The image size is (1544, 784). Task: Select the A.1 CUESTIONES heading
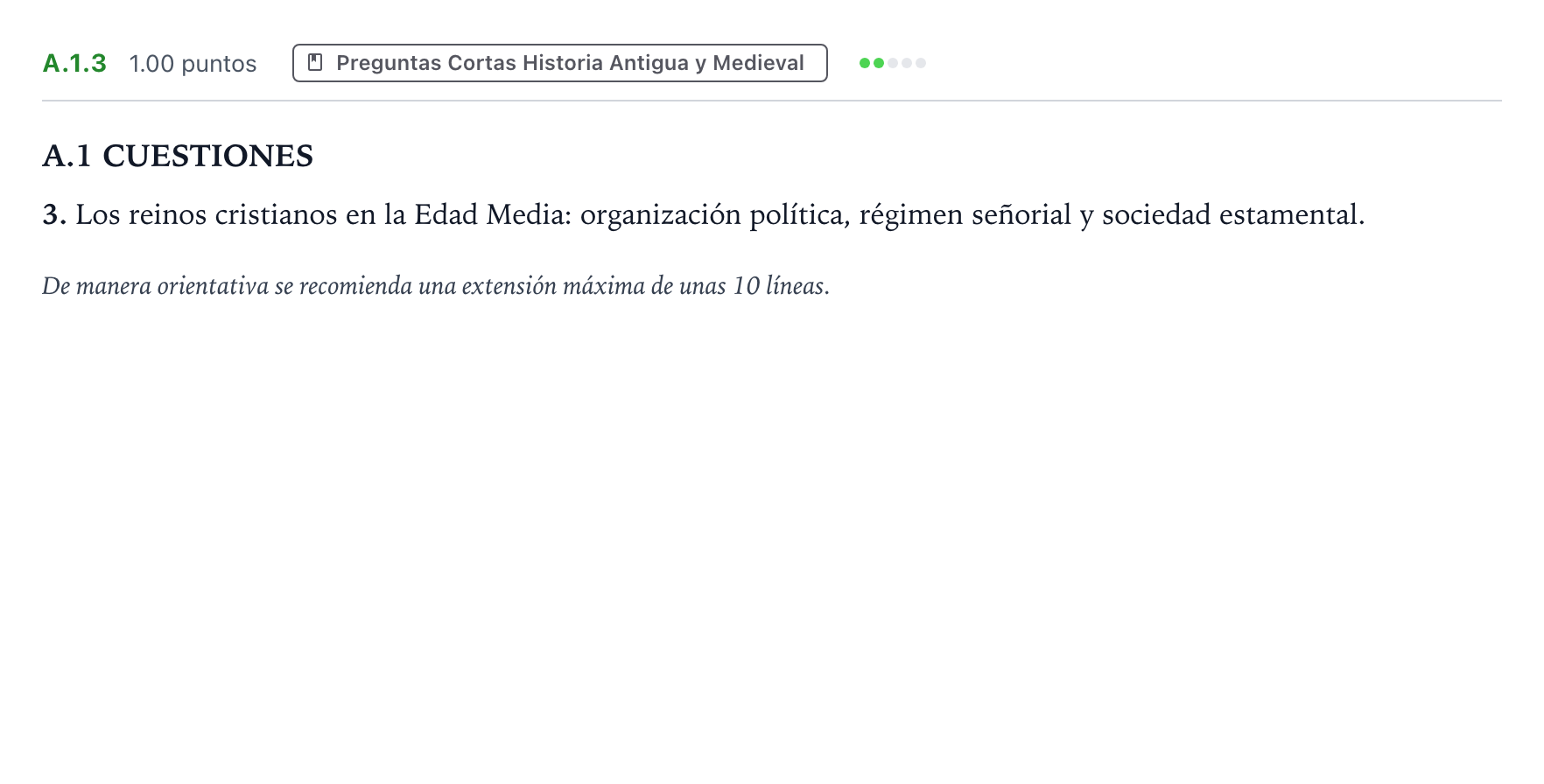coord(178,156)
